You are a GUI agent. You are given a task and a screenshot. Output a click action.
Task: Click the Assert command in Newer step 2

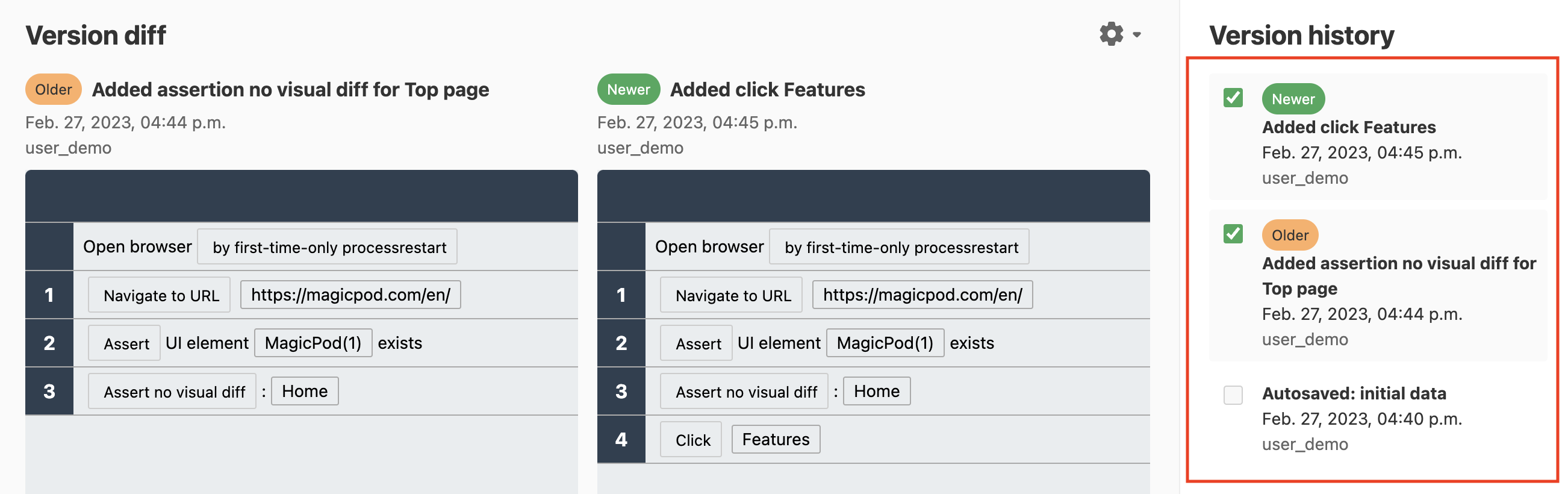tap(696, 343)
